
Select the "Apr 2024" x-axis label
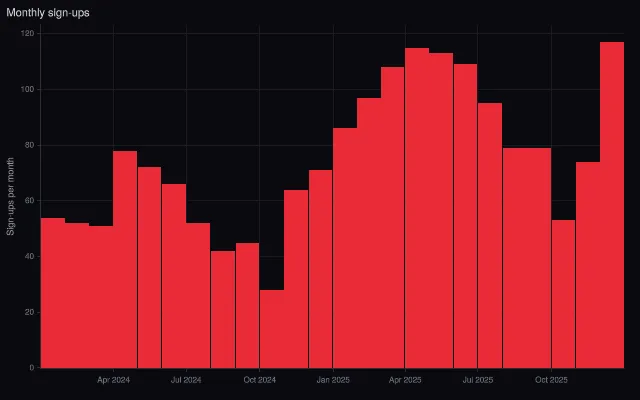click(x=113, y=380)
